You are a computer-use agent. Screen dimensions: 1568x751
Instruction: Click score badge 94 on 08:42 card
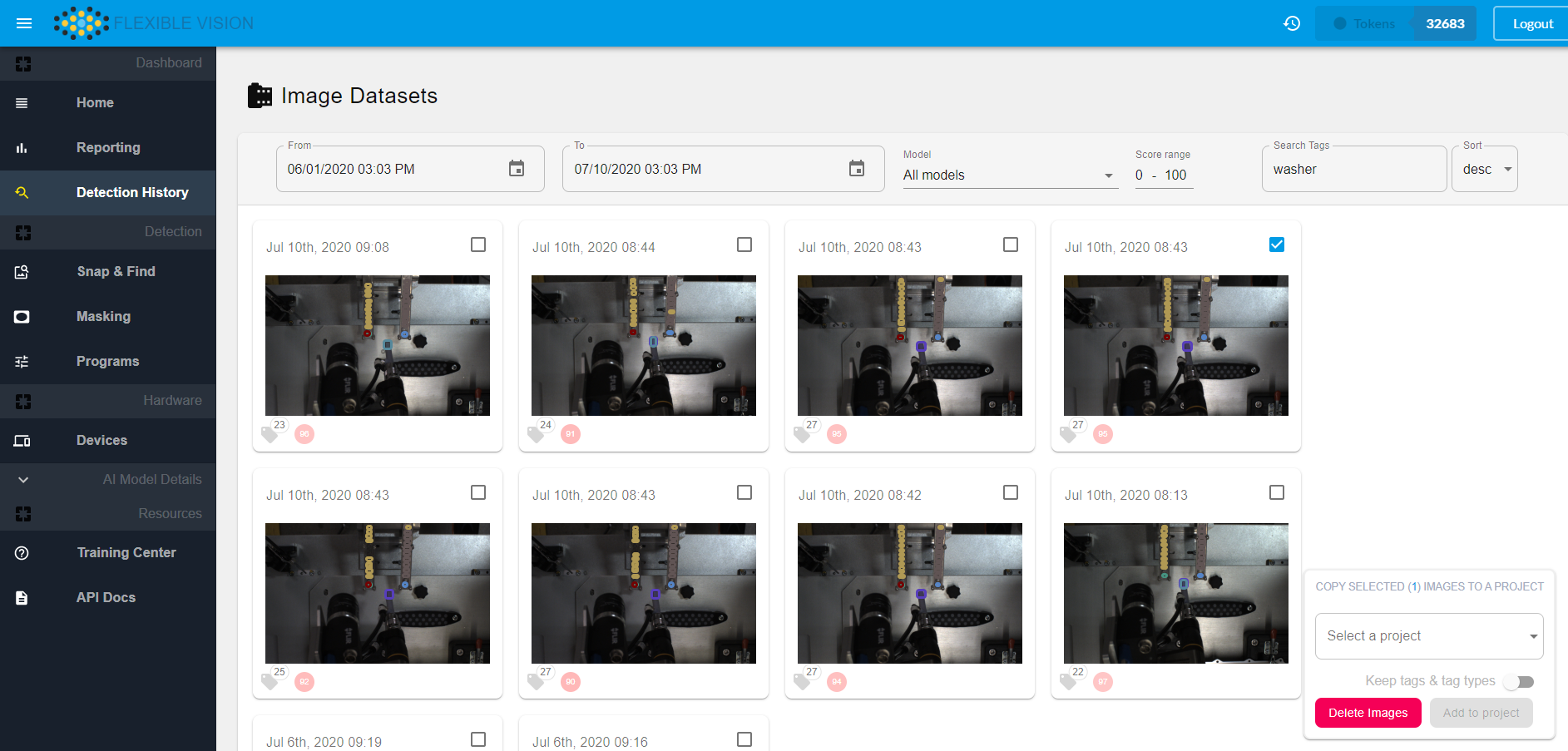(837, 682)
